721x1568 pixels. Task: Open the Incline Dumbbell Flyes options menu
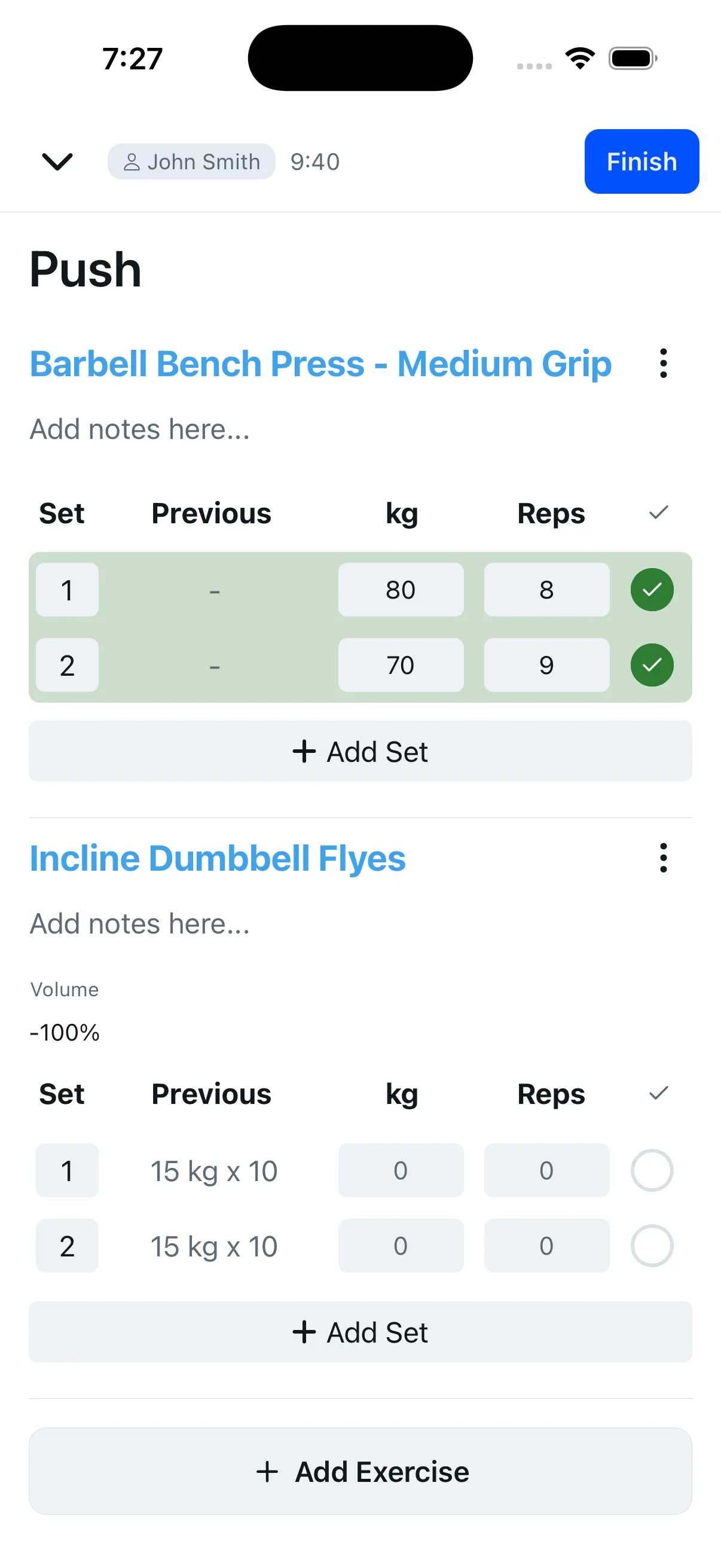[662, 858]
